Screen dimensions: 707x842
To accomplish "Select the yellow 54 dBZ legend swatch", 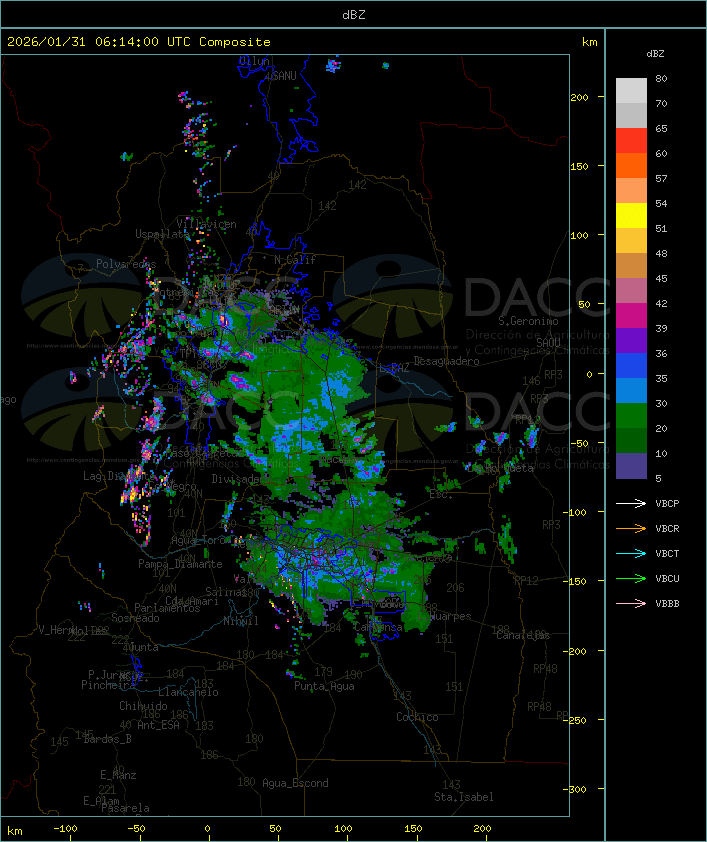I will pyautogui.click(x=631, y=216).
